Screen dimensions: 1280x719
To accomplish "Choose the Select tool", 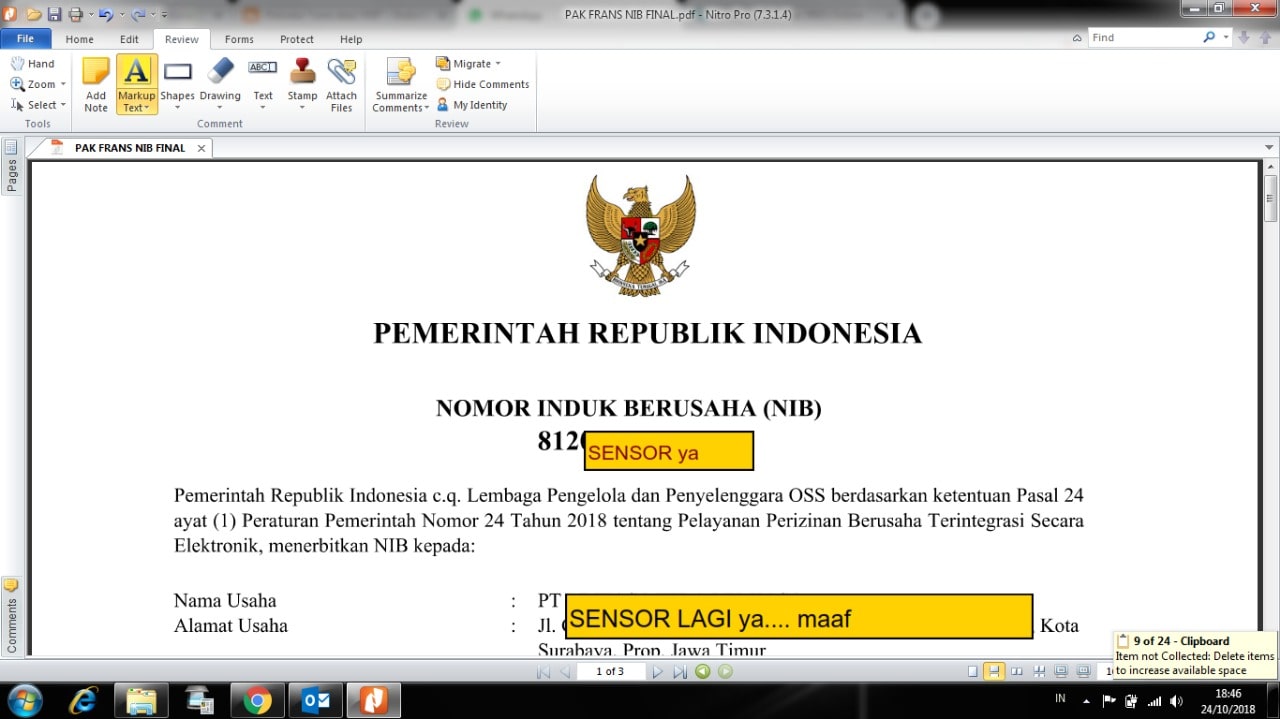I will [34, 105].
